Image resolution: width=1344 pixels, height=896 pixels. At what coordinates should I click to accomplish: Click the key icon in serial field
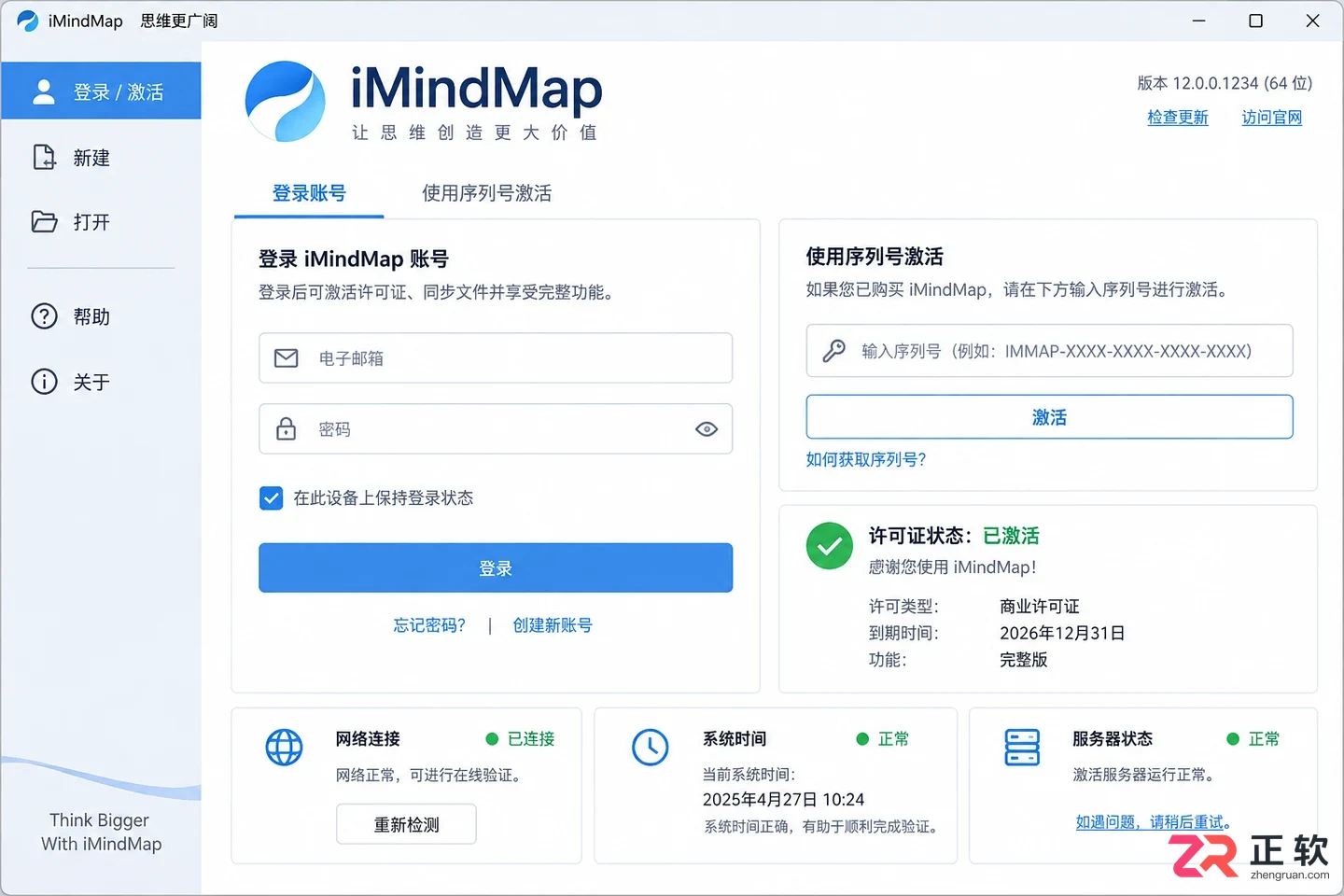(833, 351)
